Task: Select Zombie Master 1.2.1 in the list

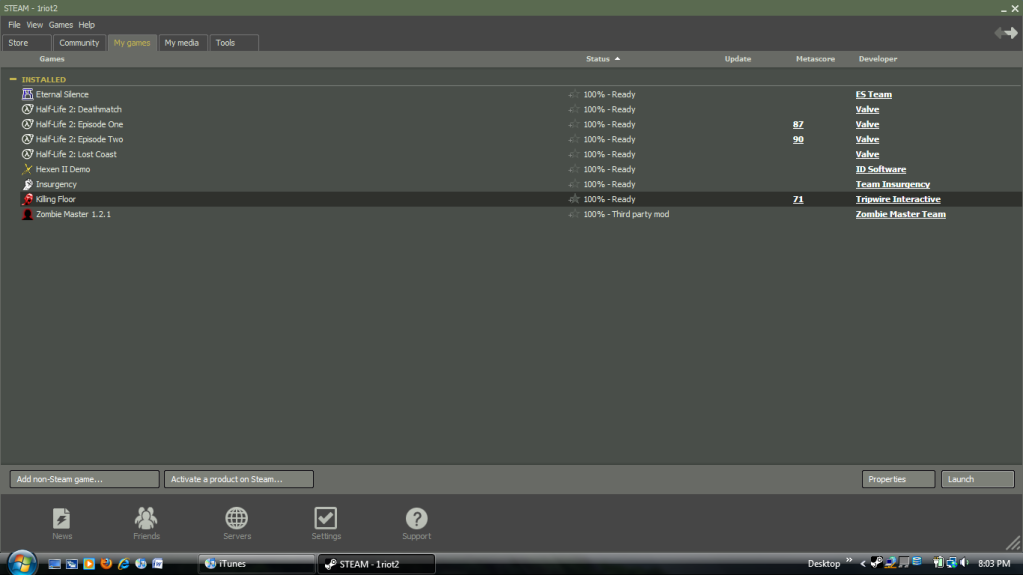Action: [x=73, y=214]
